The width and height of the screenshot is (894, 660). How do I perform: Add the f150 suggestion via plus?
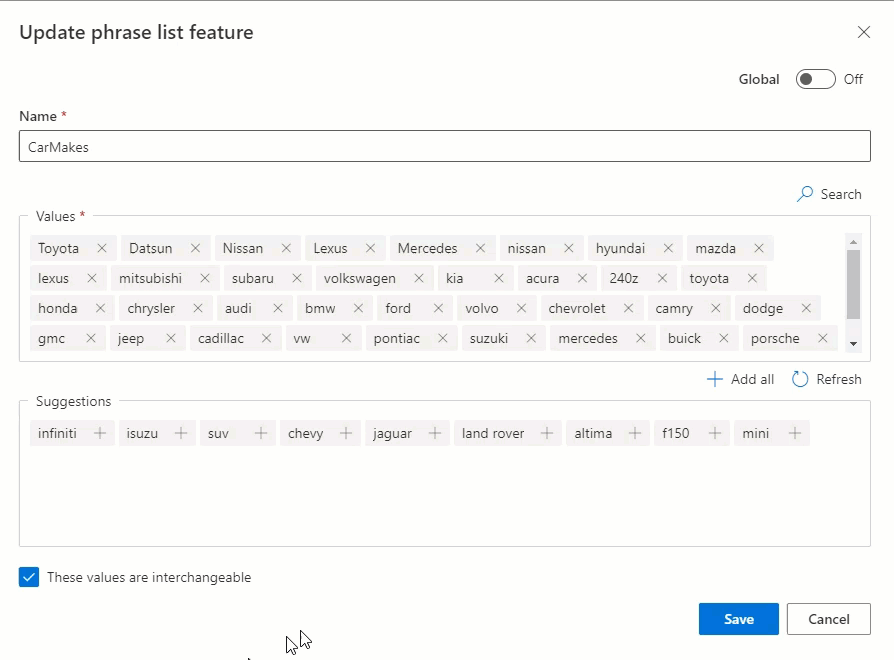click(714, 433)
